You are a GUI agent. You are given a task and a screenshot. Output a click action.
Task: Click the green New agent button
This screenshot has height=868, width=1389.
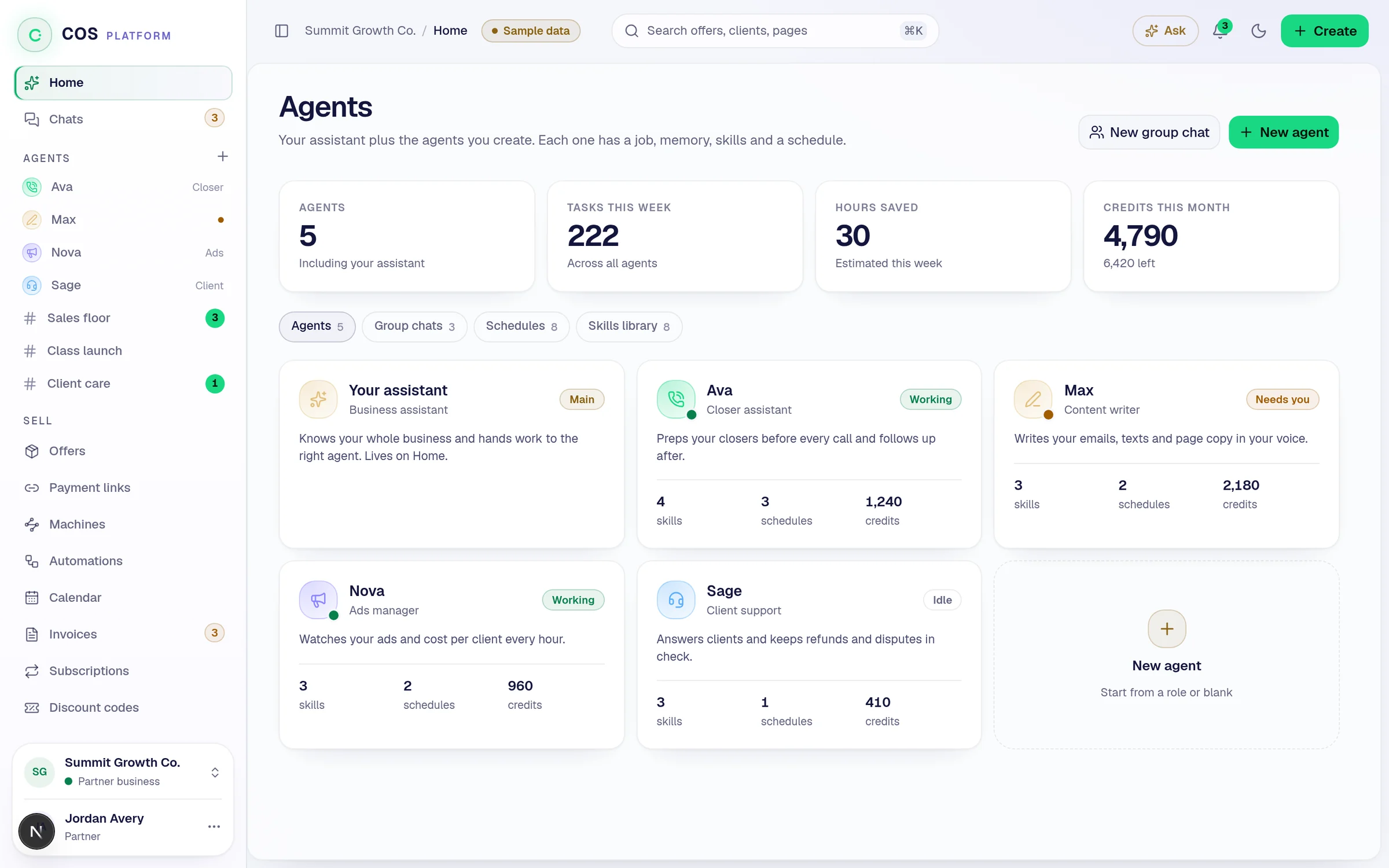(x=1284, y=133)
